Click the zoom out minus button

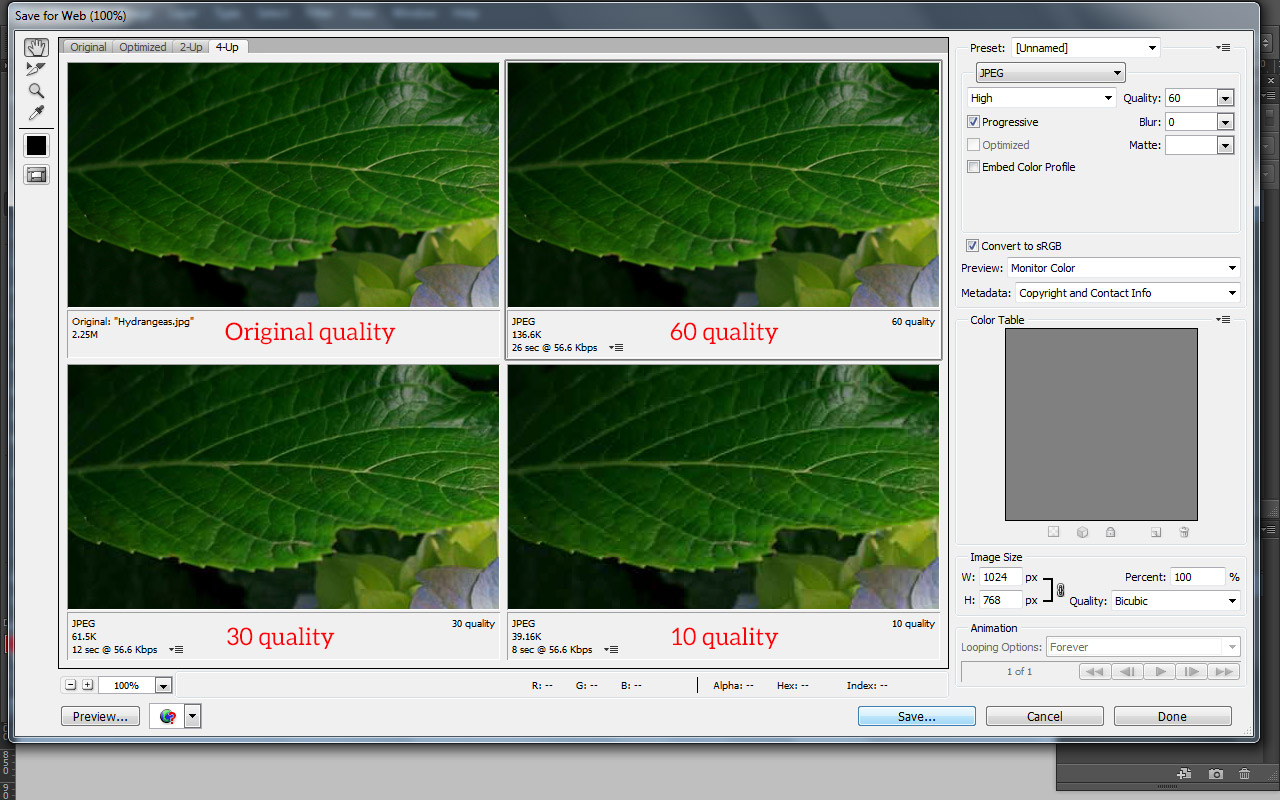click(70, 685)
